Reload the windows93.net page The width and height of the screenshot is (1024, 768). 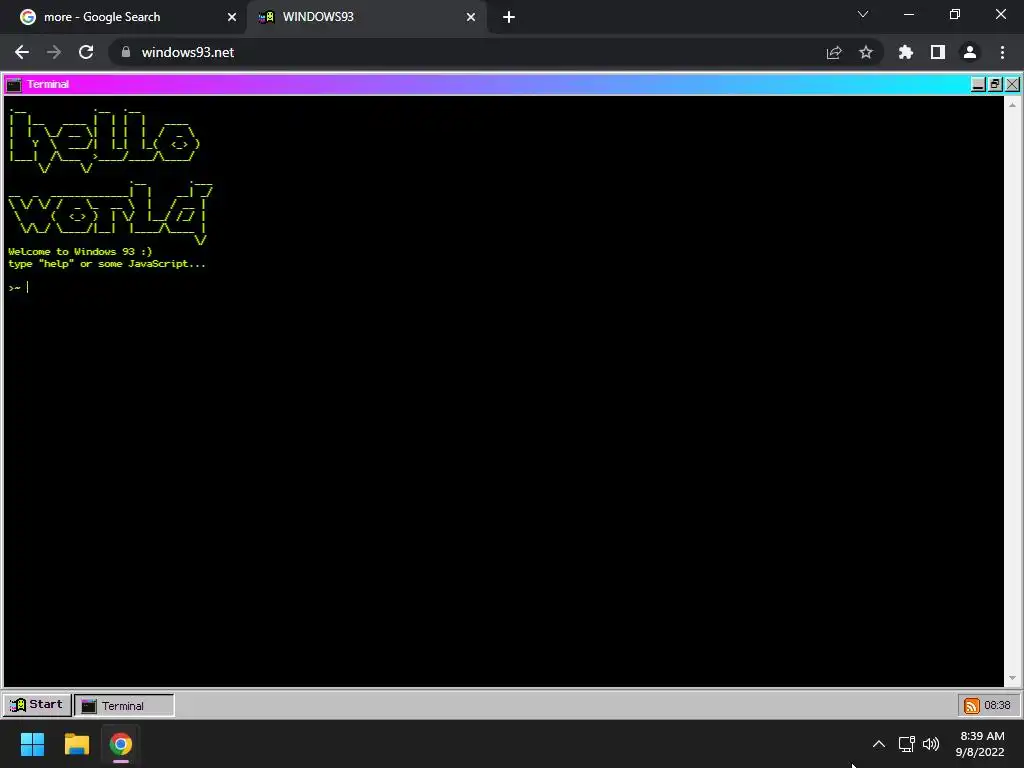[86, 52]
